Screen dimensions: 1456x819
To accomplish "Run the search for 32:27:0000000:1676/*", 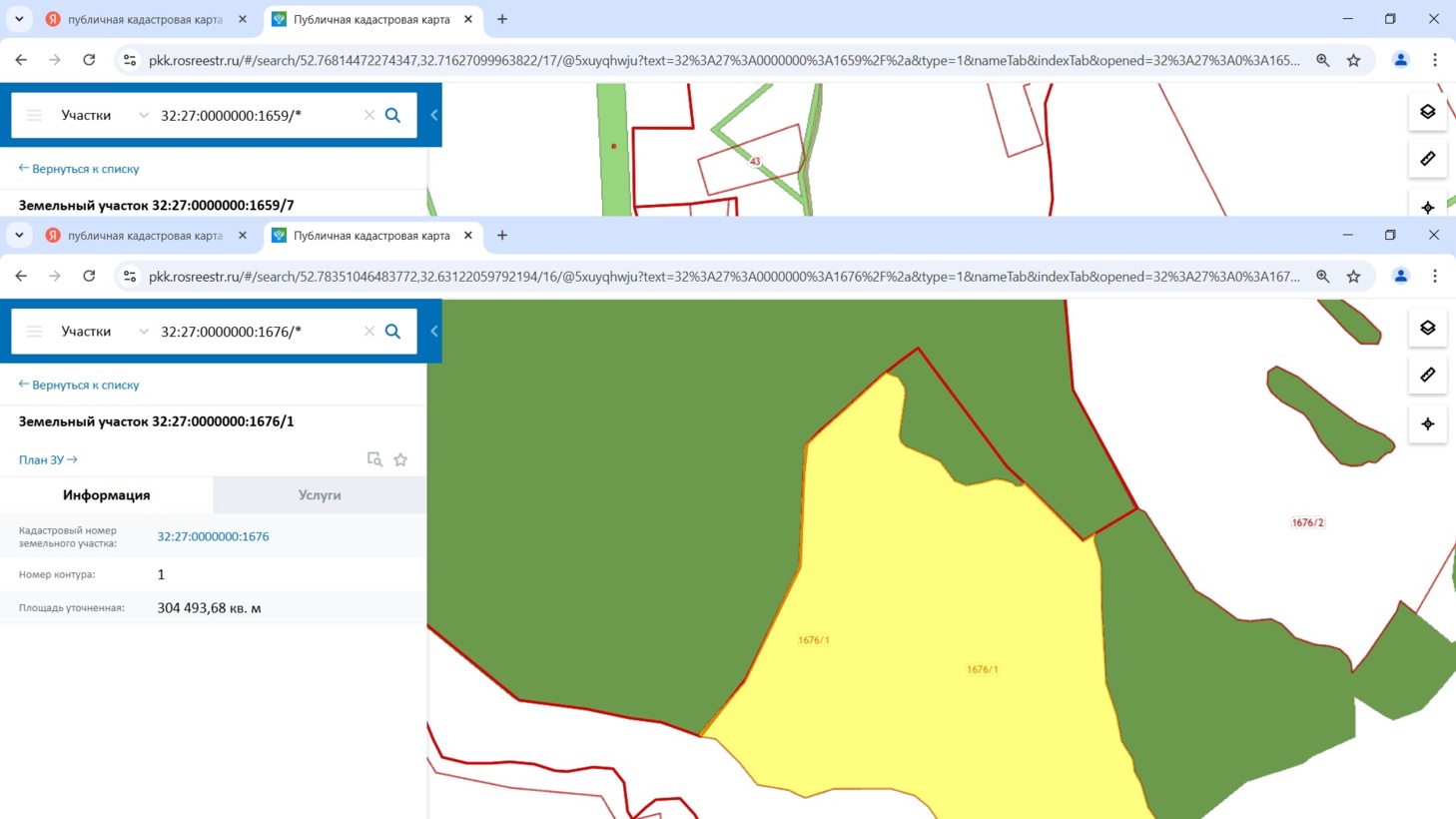I will point(392,332).
